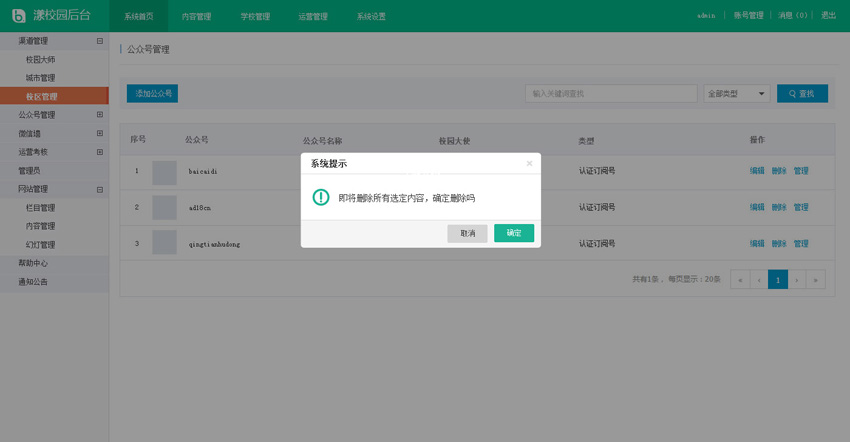Click the green exclamation icon in the dialog
Viewport: 850px width, 442px height.
coord(320,197)
